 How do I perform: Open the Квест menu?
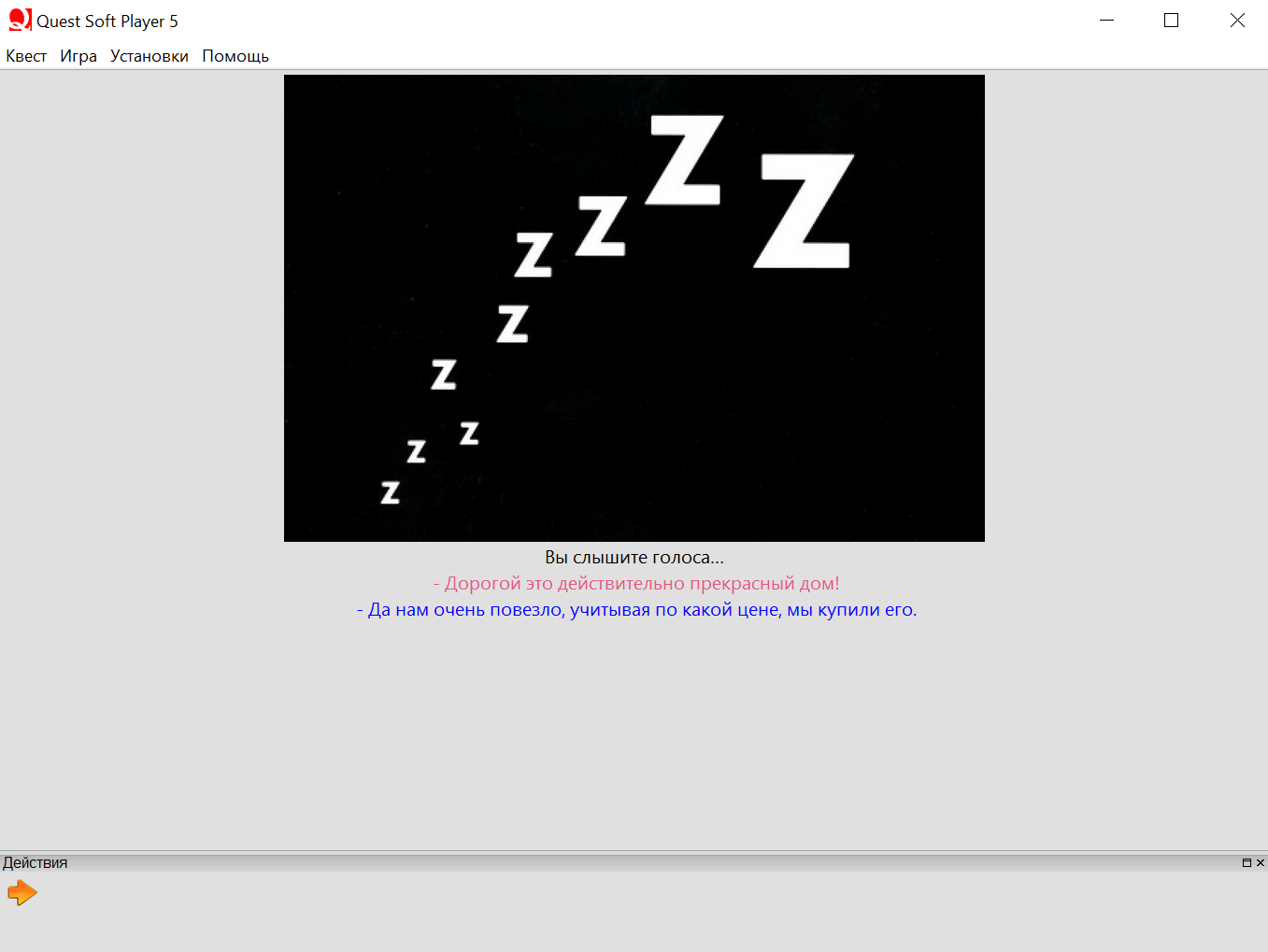point(26,56)
